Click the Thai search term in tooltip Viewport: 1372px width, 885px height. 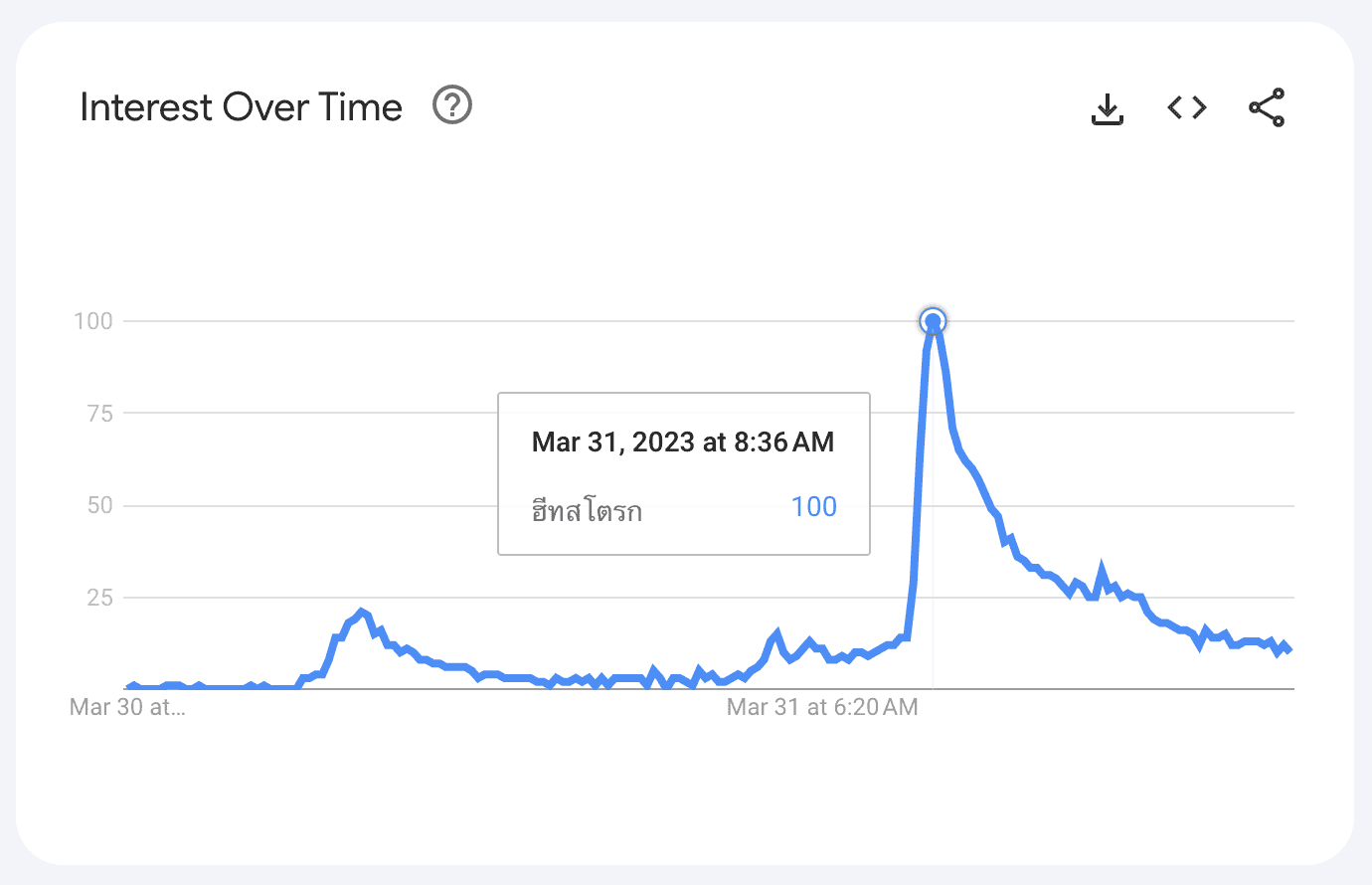click(x=587, y=511)
